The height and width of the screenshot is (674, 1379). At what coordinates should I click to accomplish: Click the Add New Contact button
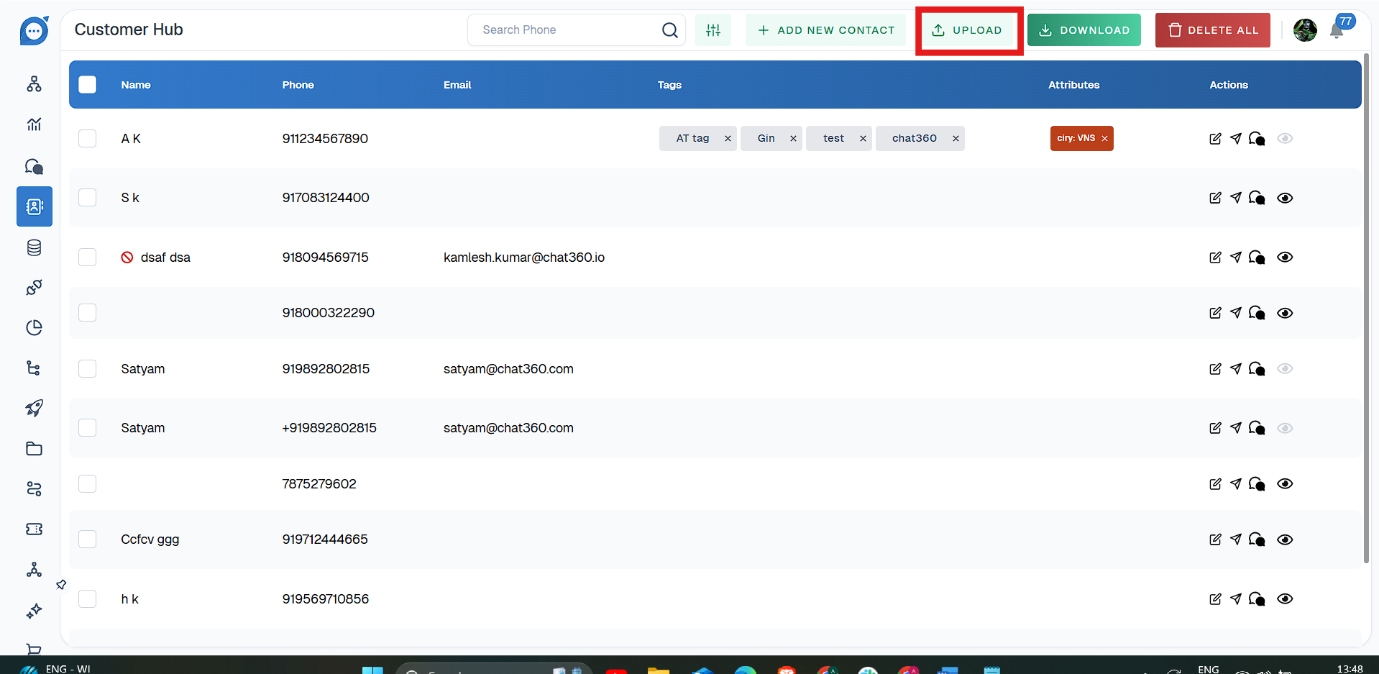point(826,30)
